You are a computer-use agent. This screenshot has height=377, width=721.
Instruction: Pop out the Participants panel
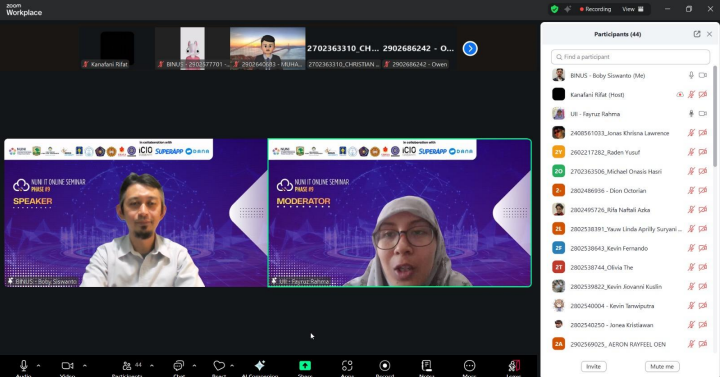click(x=697, y=34)
